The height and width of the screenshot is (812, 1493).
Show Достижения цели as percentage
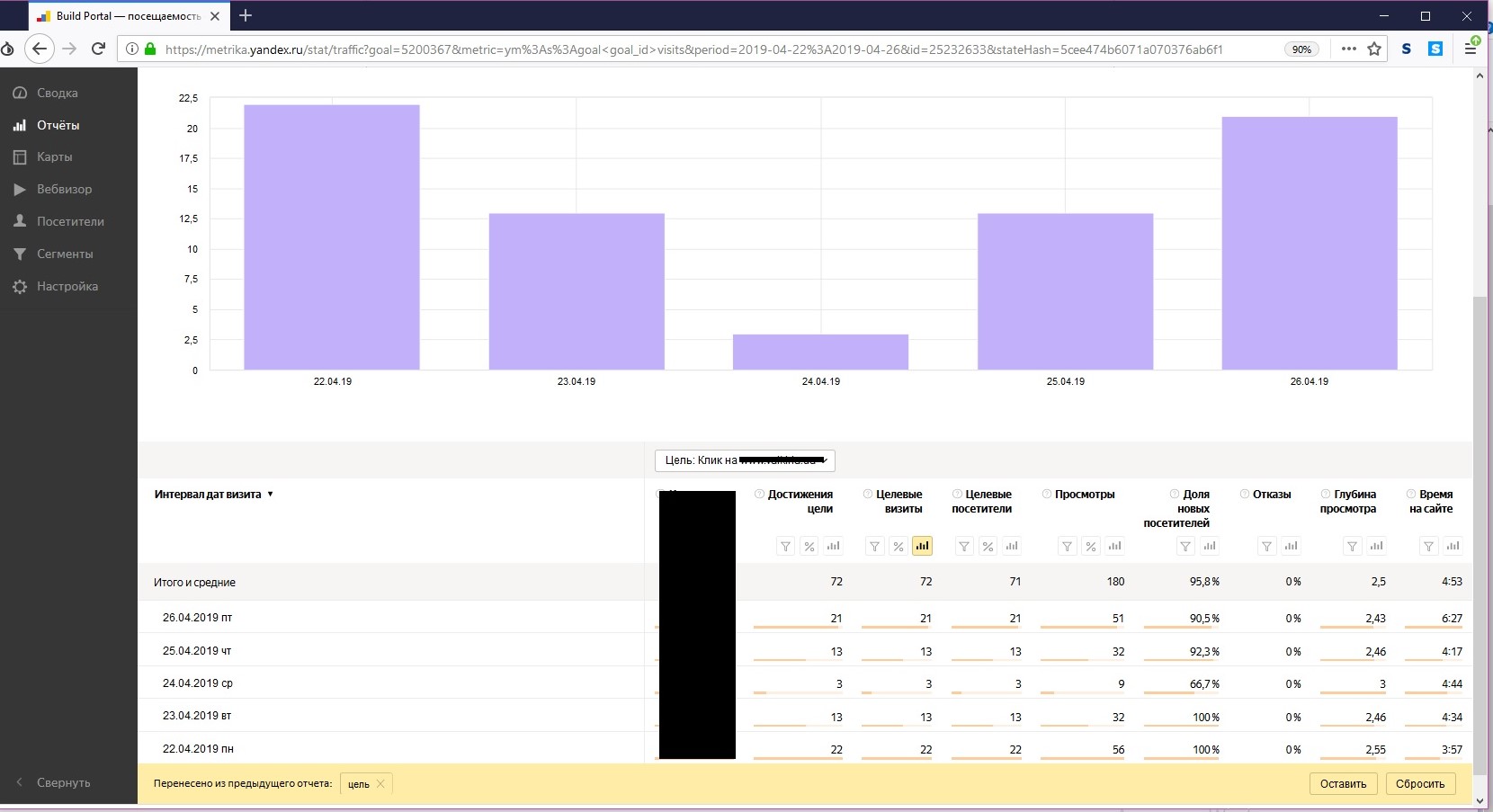coord(809,546)
